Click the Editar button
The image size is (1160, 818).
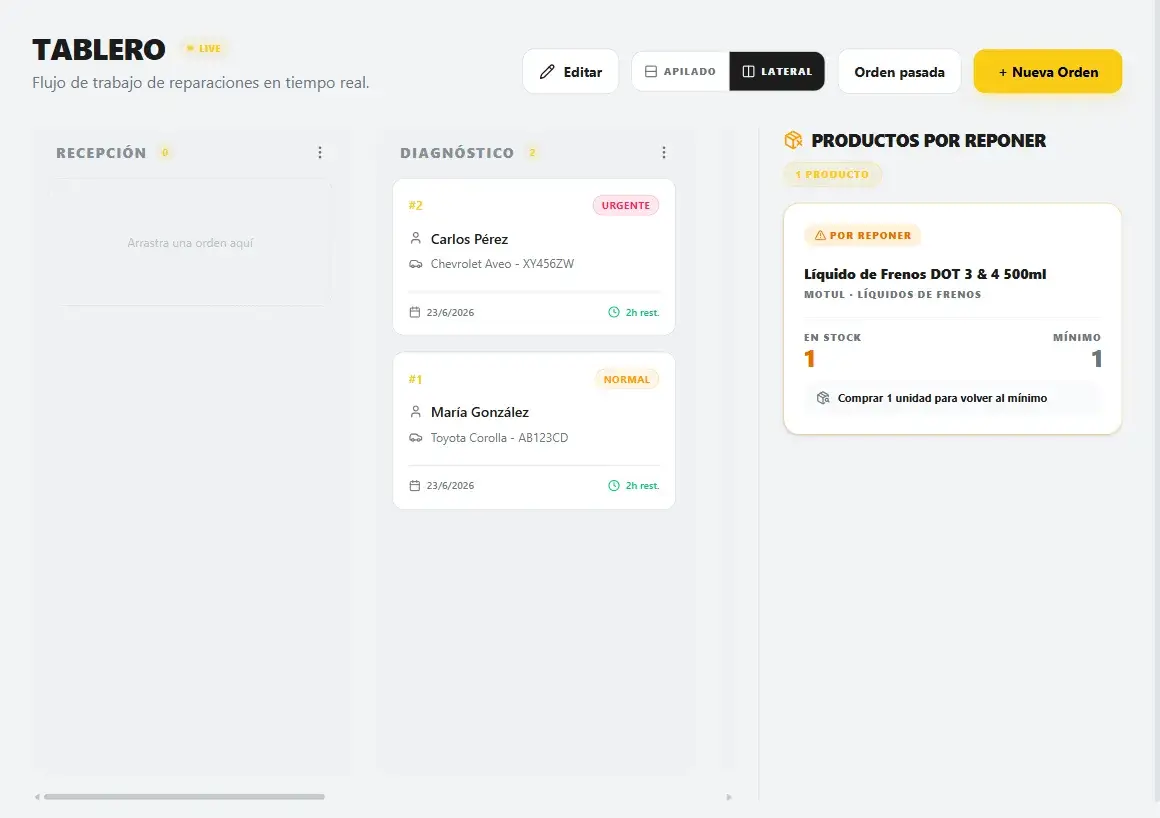pos(570,72)
